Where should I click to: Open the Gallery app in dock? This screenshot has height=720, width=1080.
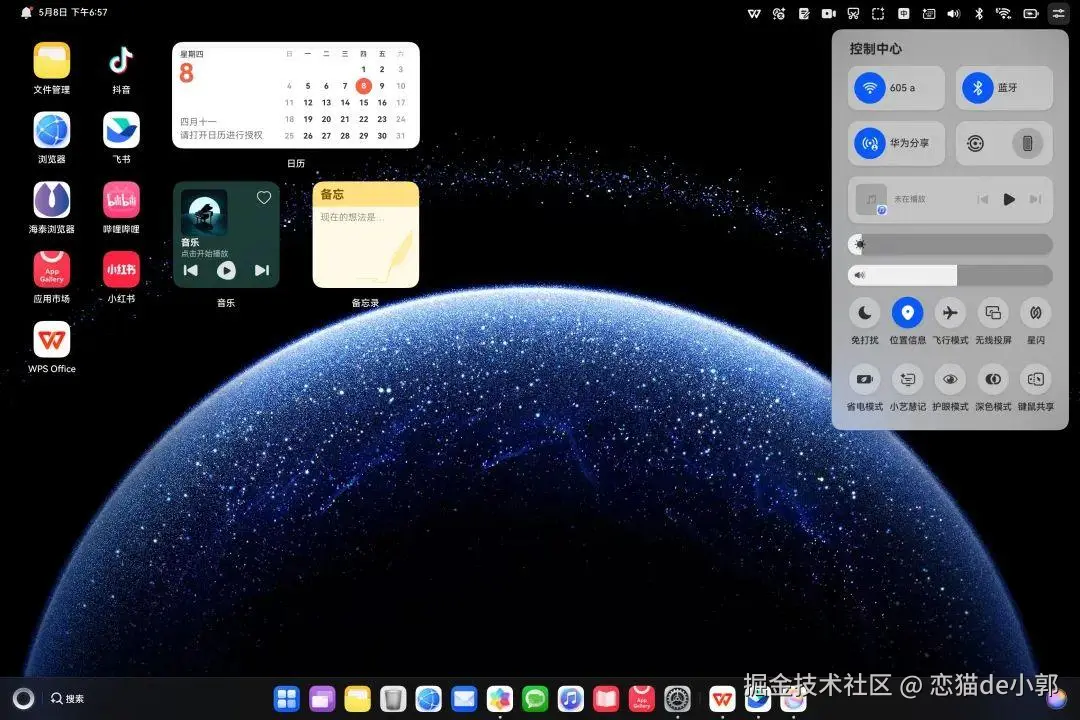pos(500,699)
